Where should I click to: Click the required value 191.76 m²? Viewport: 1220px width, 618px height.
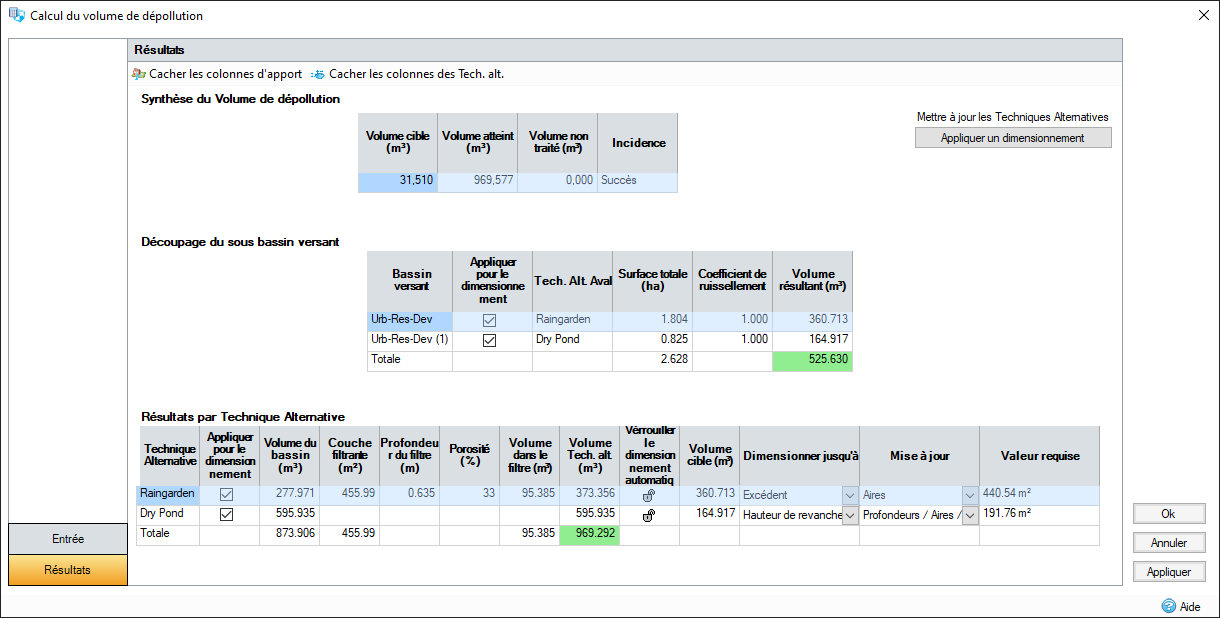click(x=1040, y=515)
